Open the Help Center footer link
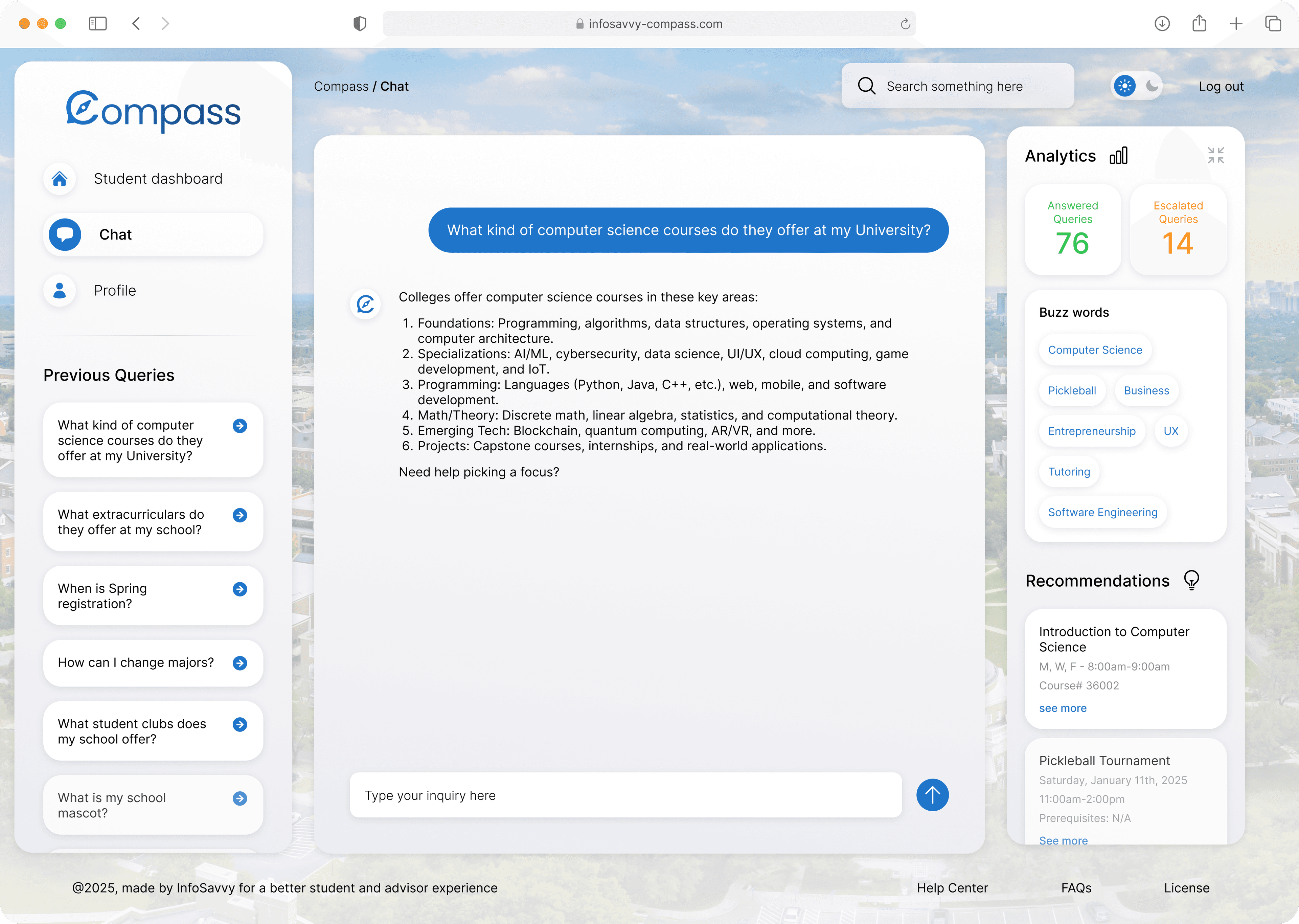Screen dimensions: 1299x924 point(952,887)
